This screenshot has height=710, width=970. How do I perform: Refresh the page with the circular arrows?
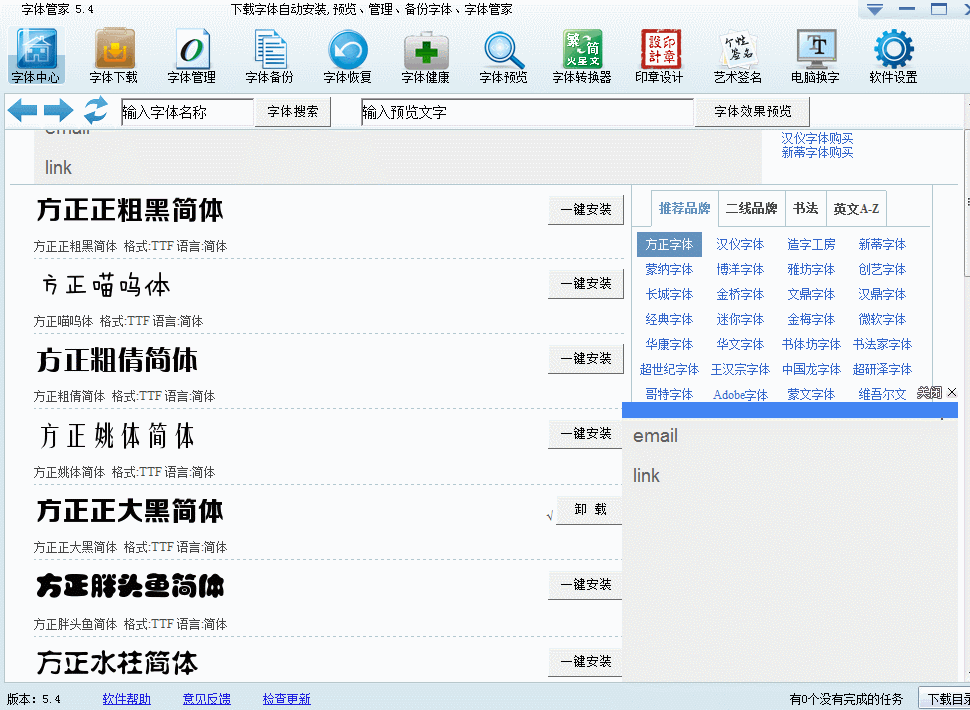coord(96,111)
